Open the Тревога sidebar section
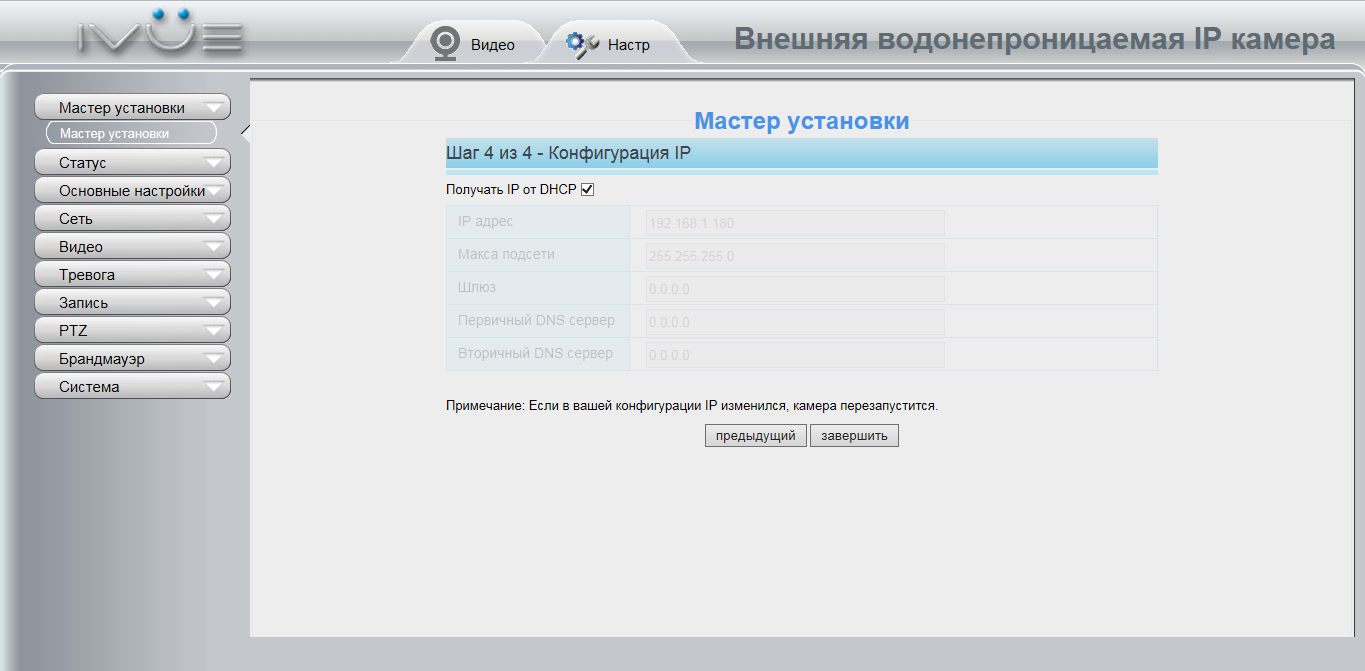1365x671 pixels. [x=132, y=274]
